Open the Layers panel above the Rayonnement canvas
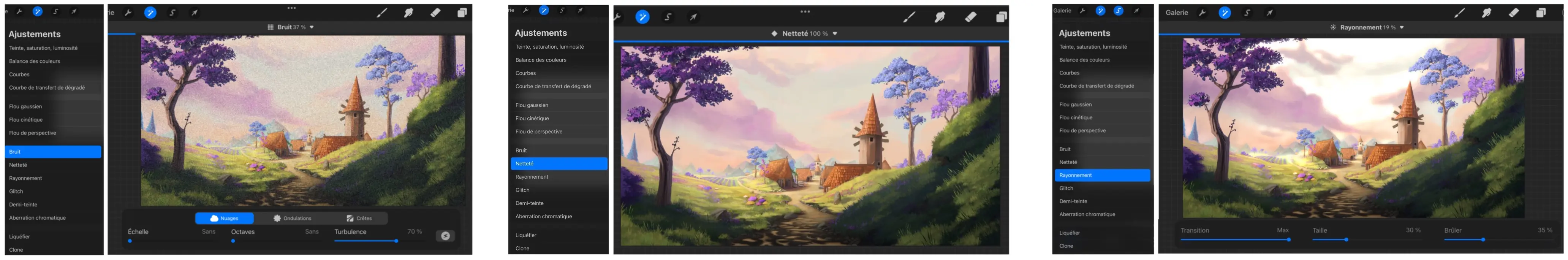1568x260 pixels. [1541, 13]
